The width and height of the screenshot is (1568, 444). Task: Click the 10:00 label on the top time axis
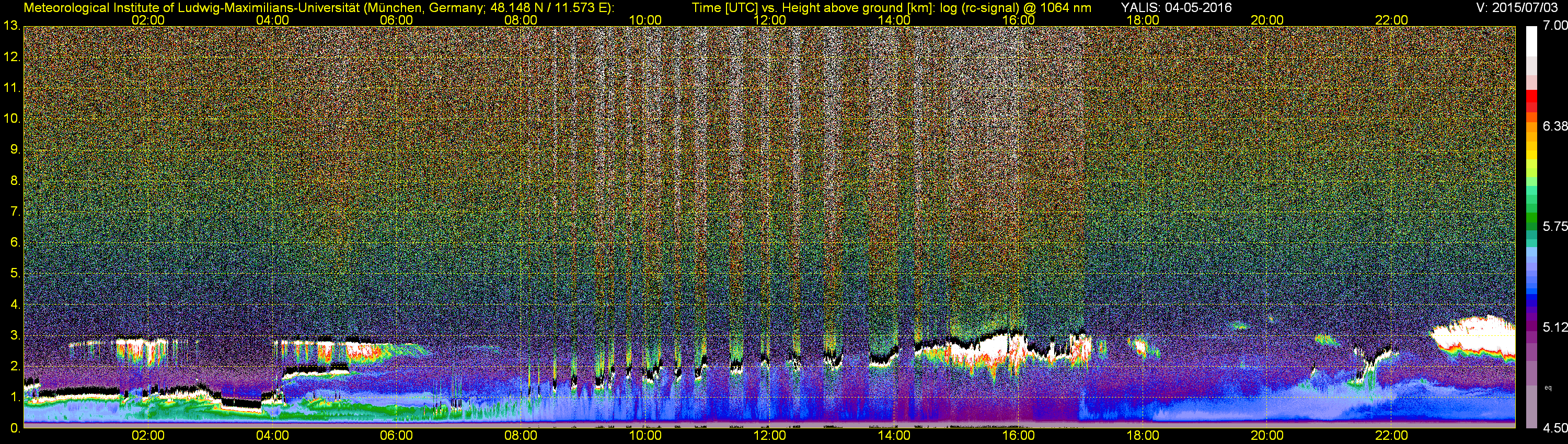[645, 20]
